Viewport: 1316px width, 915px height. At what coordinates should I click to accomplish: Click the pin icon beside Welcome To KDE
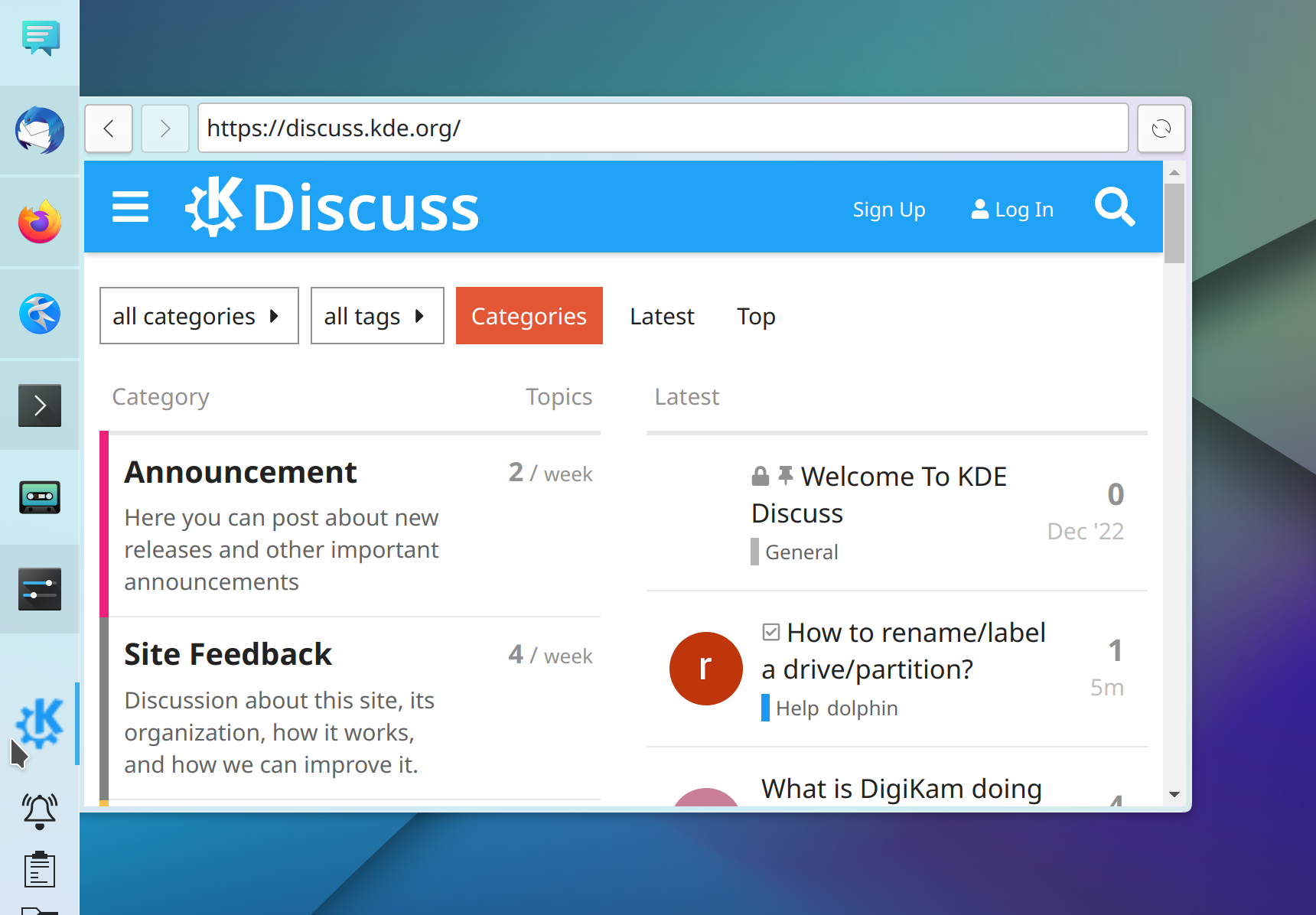[x=786, y=476]
